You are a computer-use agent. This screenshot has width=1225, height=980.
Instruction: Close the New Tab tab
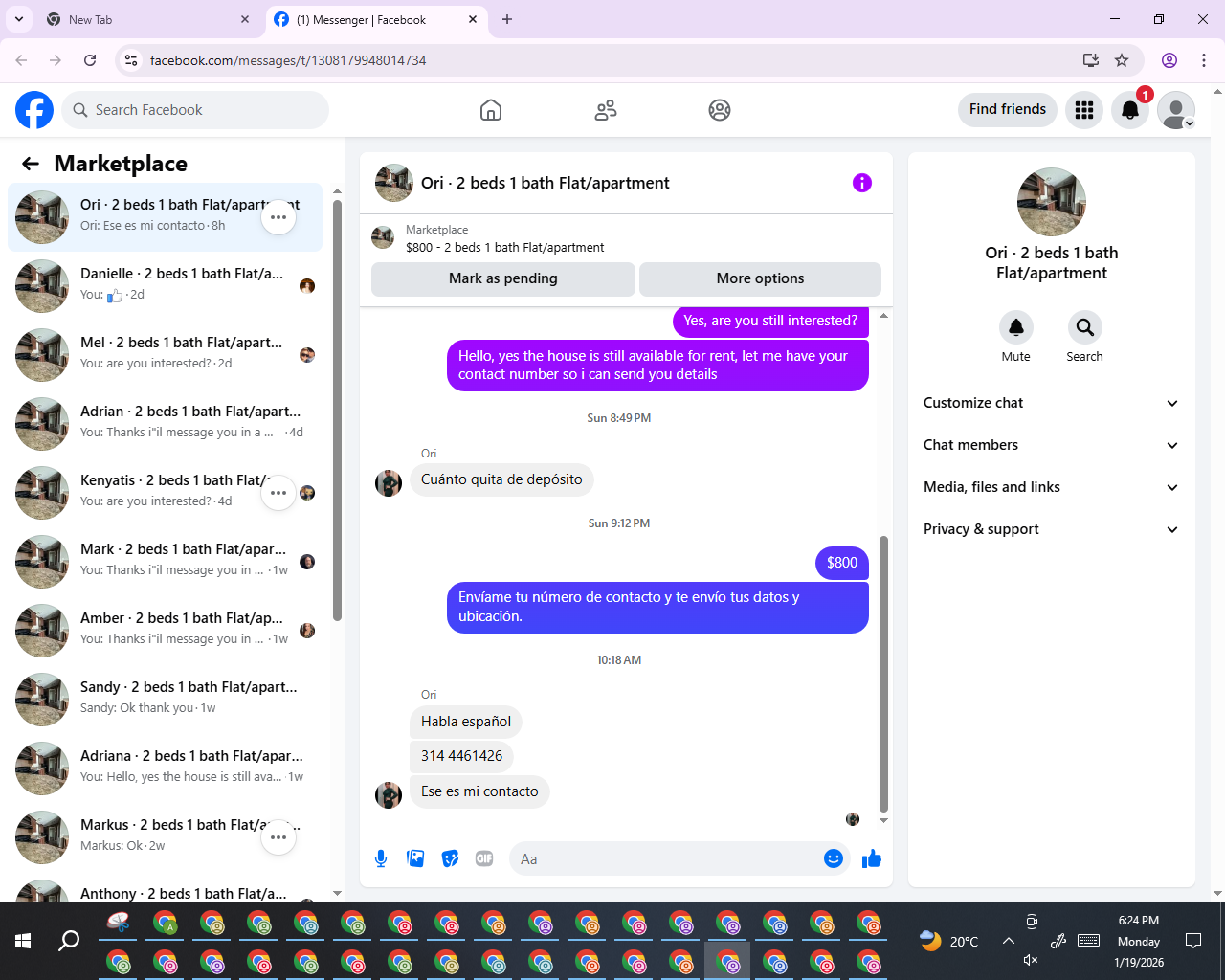(x=245, y=19)
